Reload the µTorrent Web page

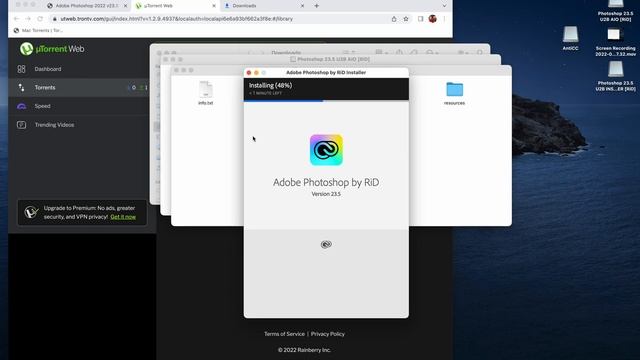(x=40, y=19)
